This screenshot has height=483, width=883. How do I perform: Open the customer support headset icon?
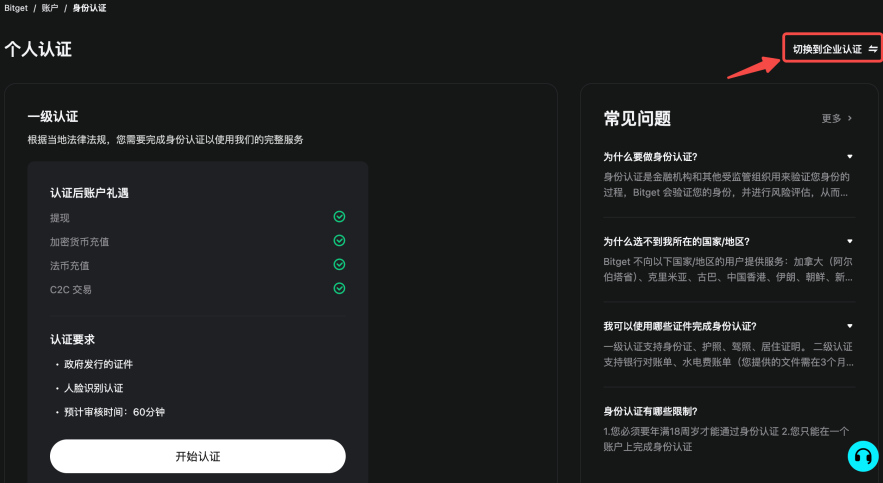[861, 456]
